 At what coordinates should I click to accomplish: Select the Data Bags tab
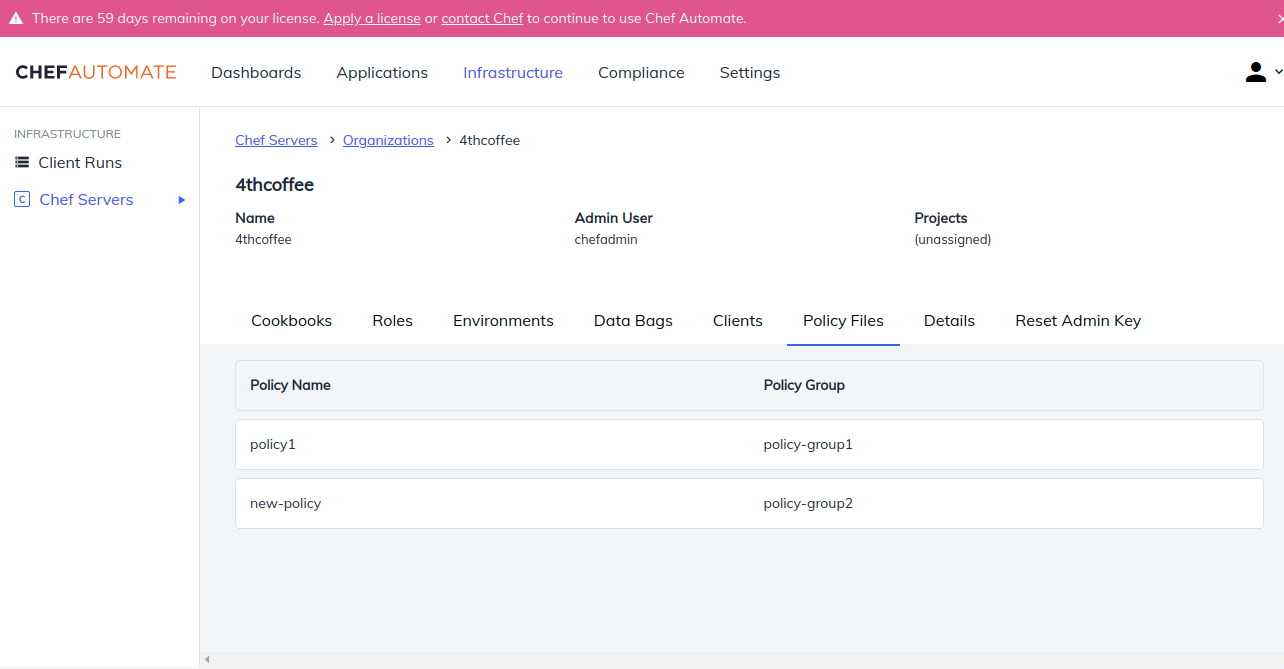click(632, 320)
